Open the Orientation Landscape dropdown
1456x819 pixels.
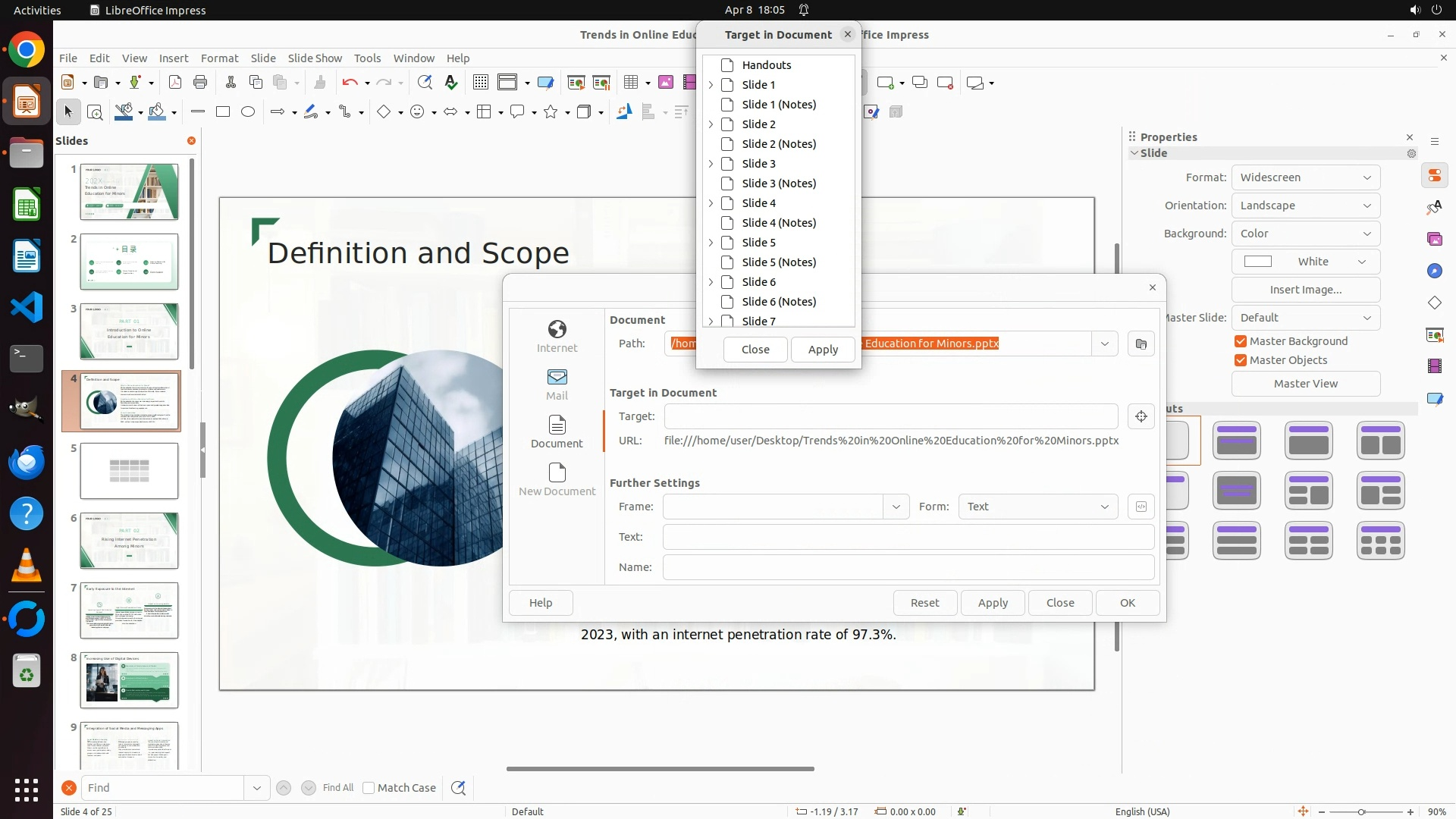point(1305,206)
